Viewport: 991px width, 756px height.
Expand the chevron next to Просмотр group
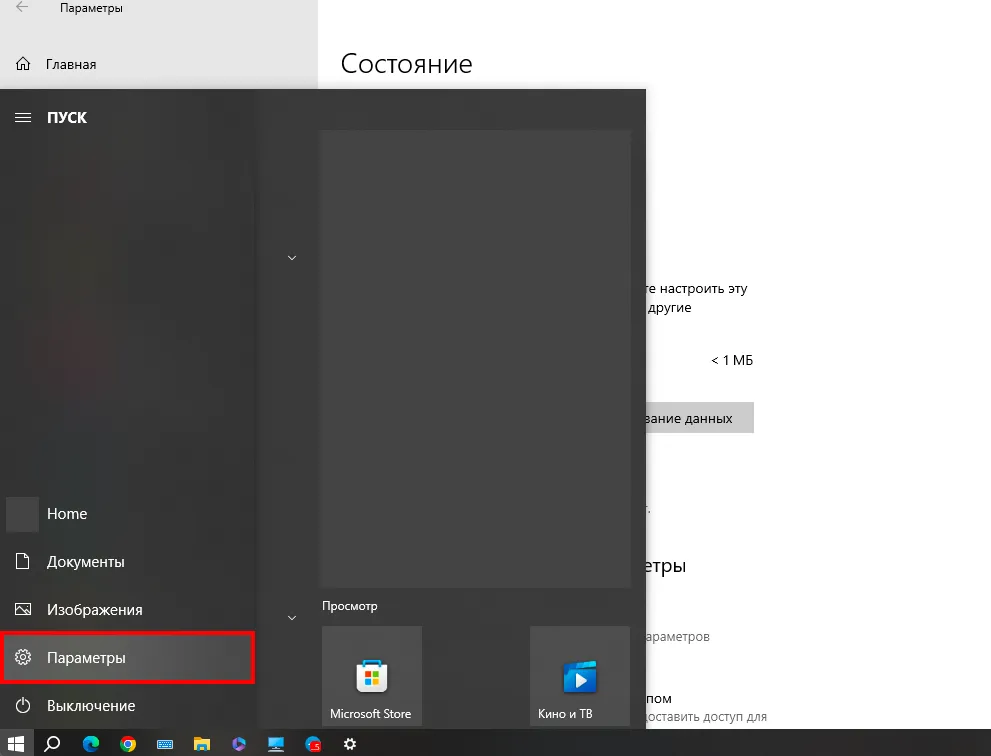point(292,618)
